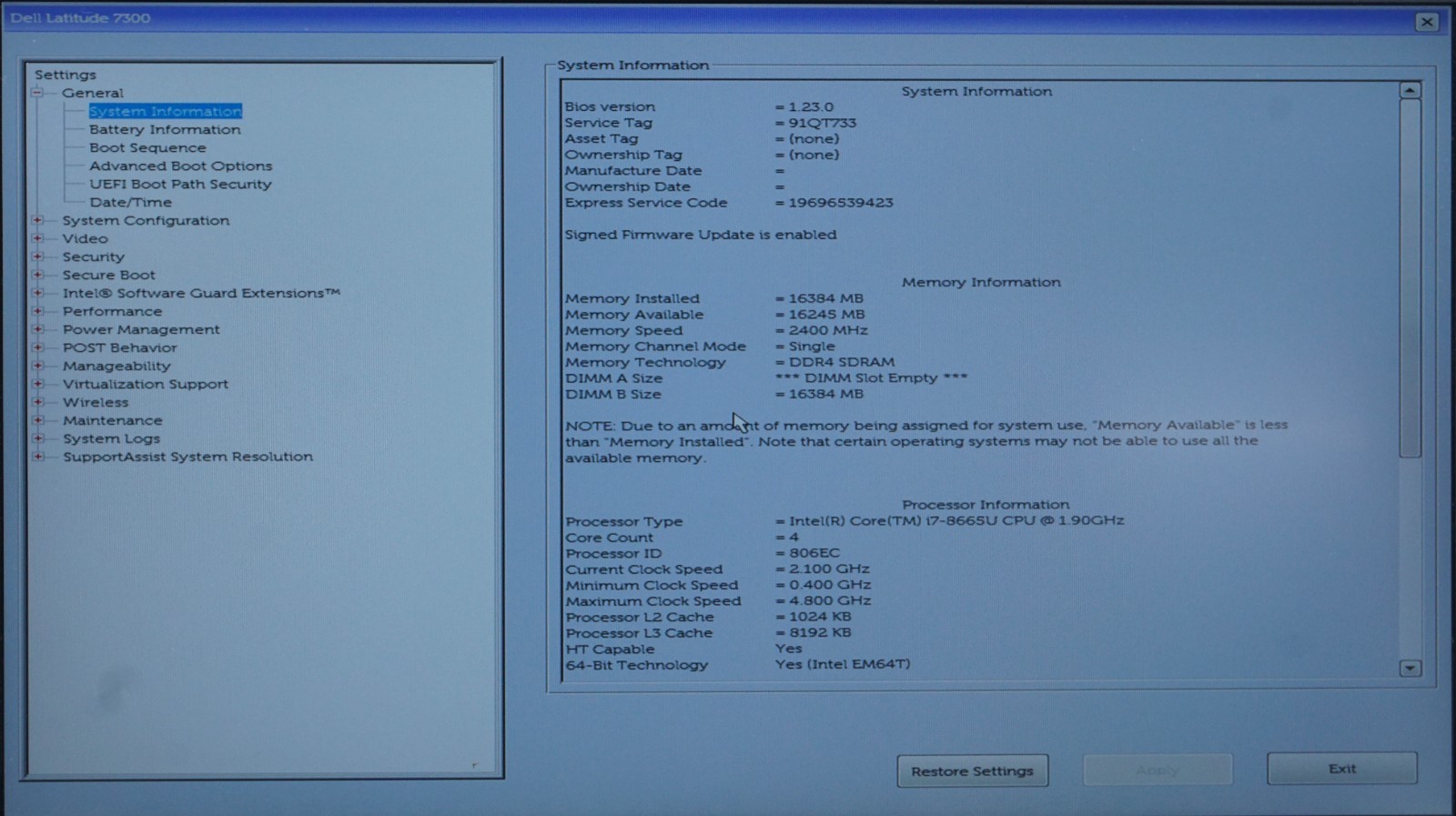1456x816 pixels.
Task: Click the scroll up arrow
Action: [1410, 90]
